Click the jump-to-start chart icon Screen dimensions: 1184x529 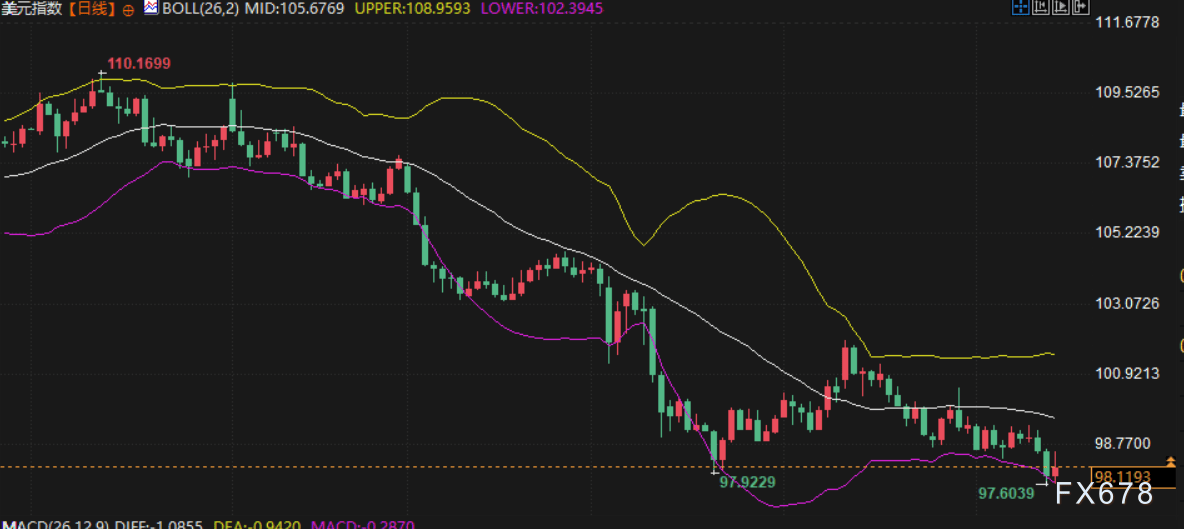point(1041,7)
